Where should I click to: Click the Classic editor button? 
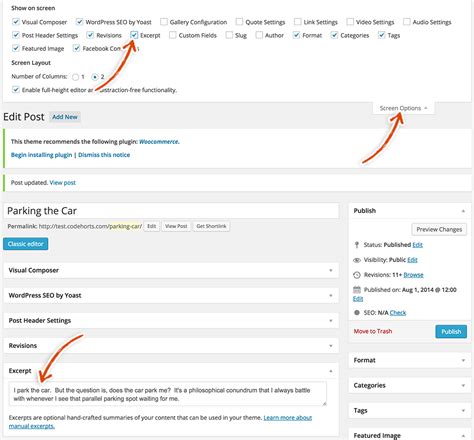(x=26, y=244)
